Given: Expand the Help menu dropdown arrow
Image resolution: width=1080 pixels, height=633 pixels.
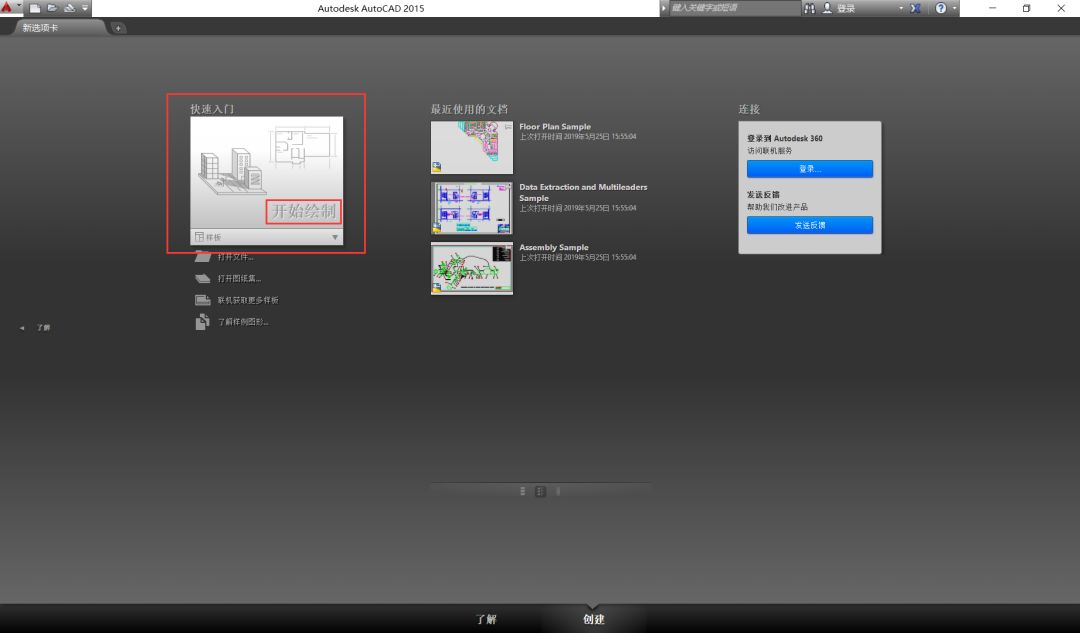Looking at the screenshot, I should point(954,8).
